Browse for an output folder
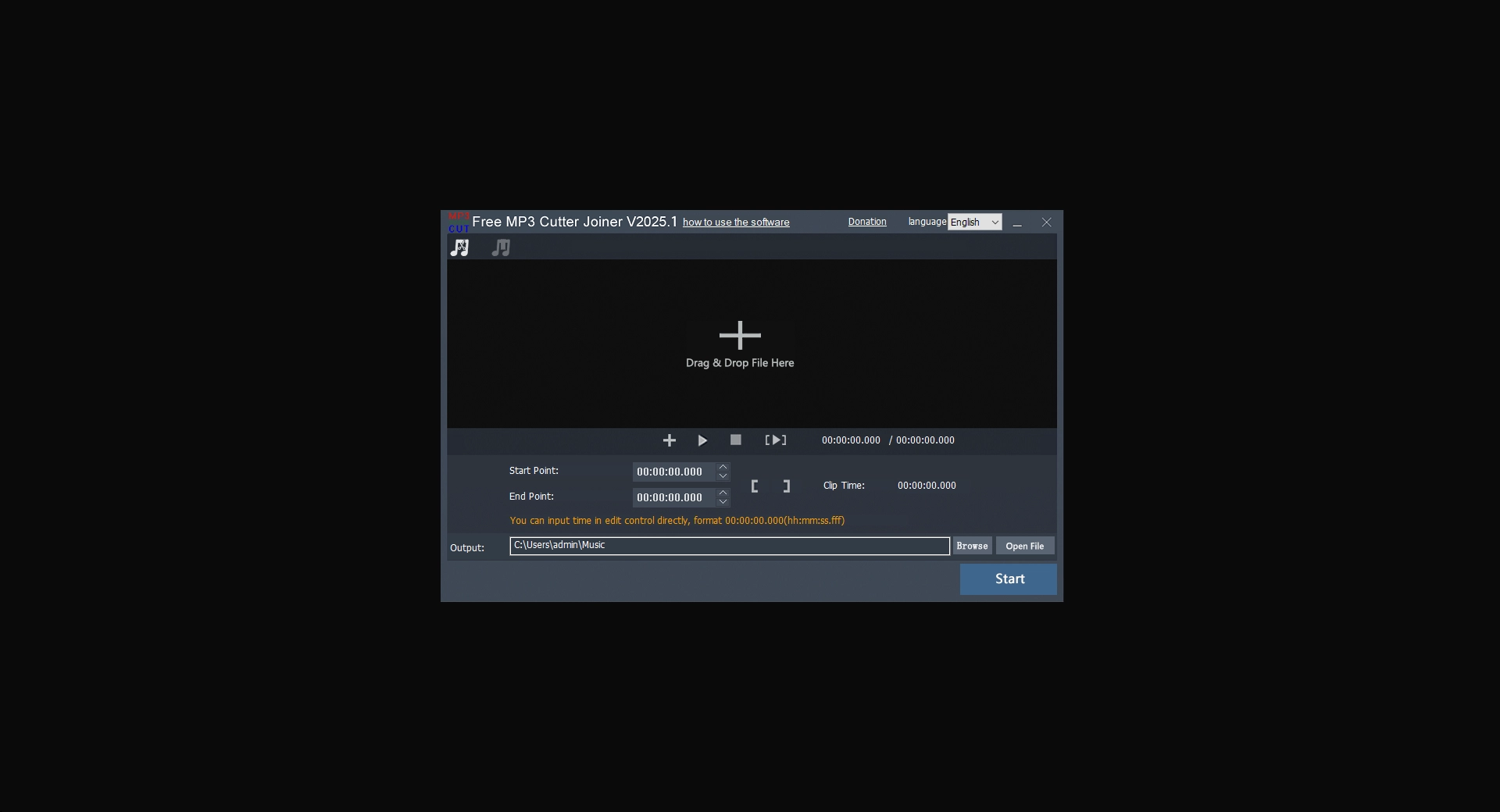 [971, 546]
